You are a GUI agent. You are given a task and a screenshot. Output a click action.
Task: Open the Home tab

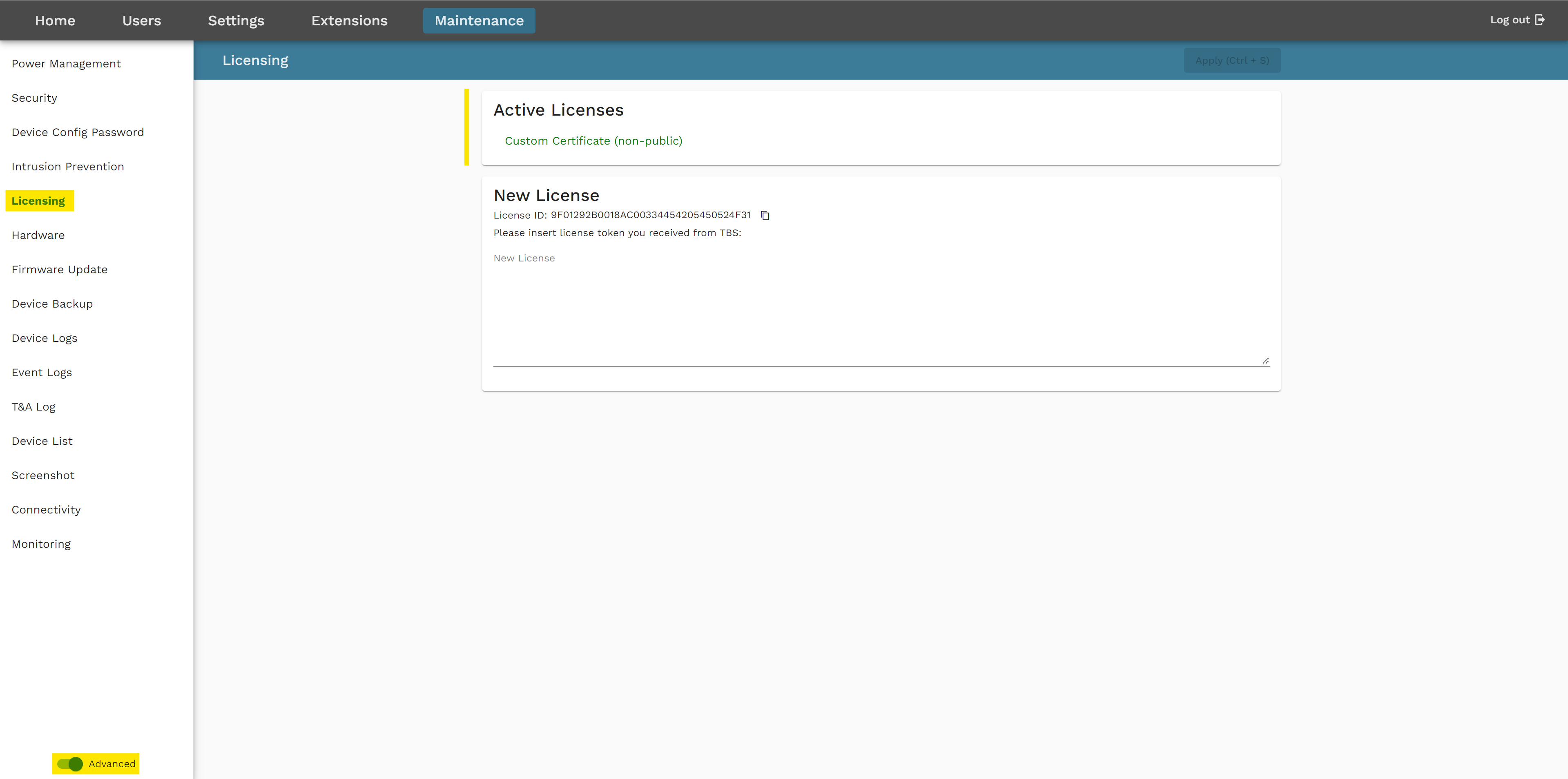[x=55, y=21]
